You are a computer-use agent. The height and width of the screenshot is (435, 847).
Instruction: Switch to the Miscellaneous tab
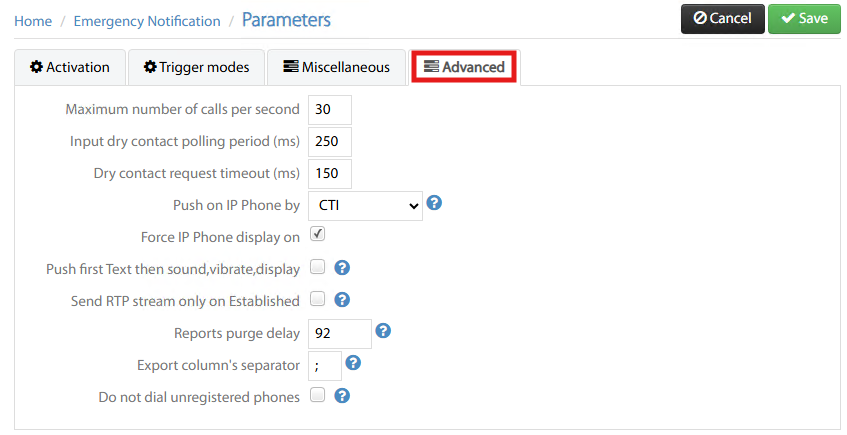336,67
